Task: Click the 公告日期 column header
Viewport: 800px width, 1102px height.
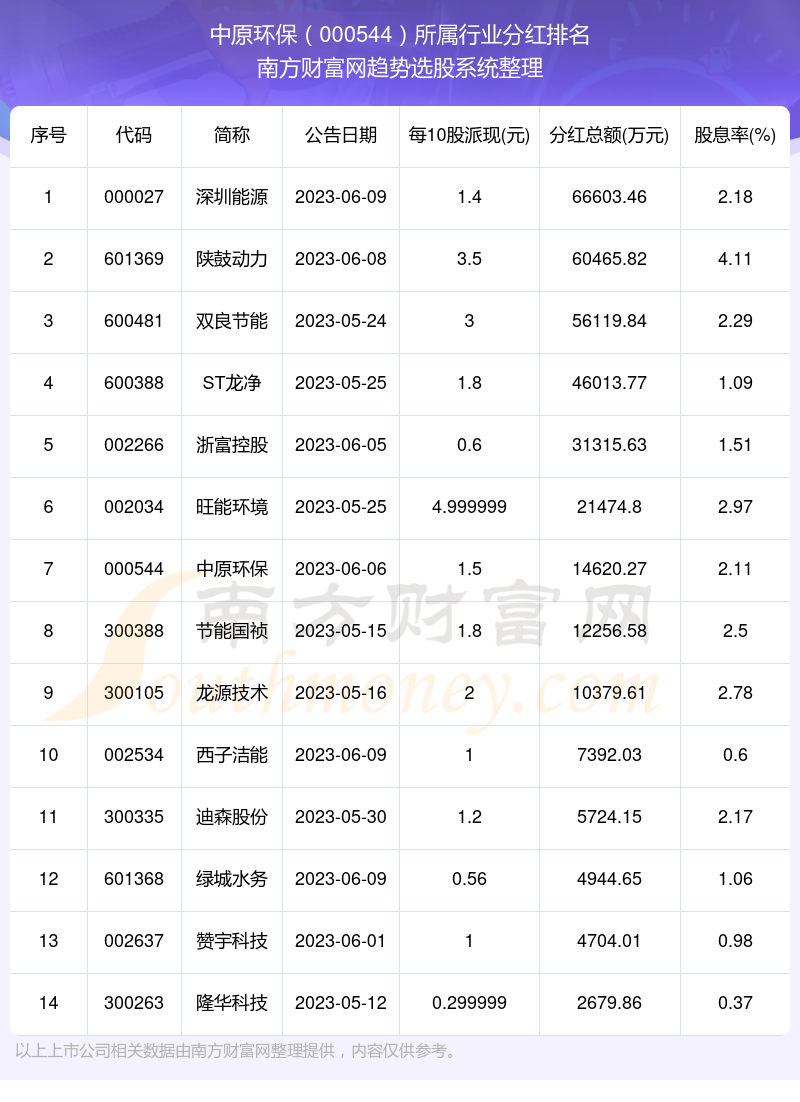Action: (341, 136)
